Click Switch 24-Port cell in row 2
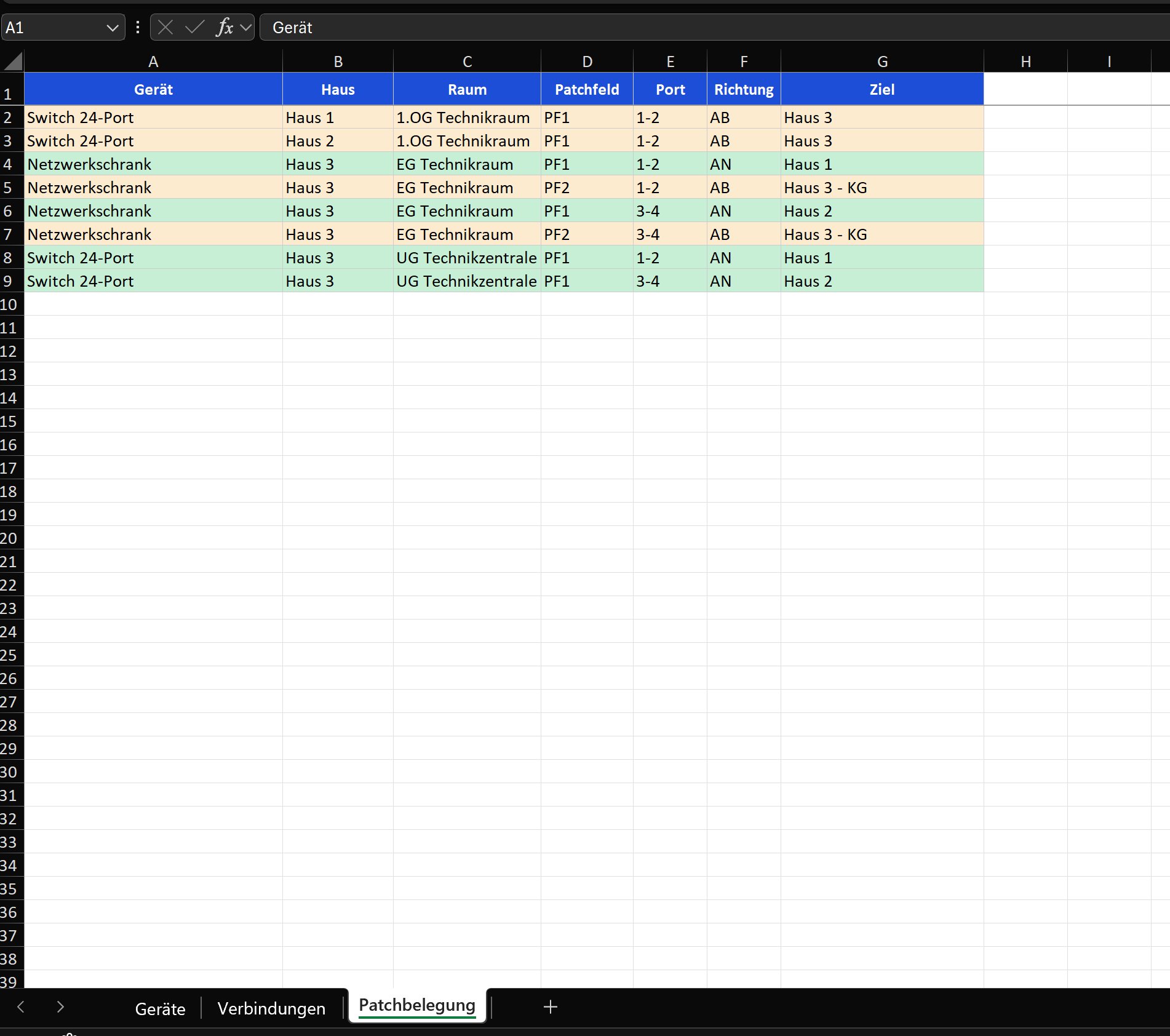 (153, 117)
